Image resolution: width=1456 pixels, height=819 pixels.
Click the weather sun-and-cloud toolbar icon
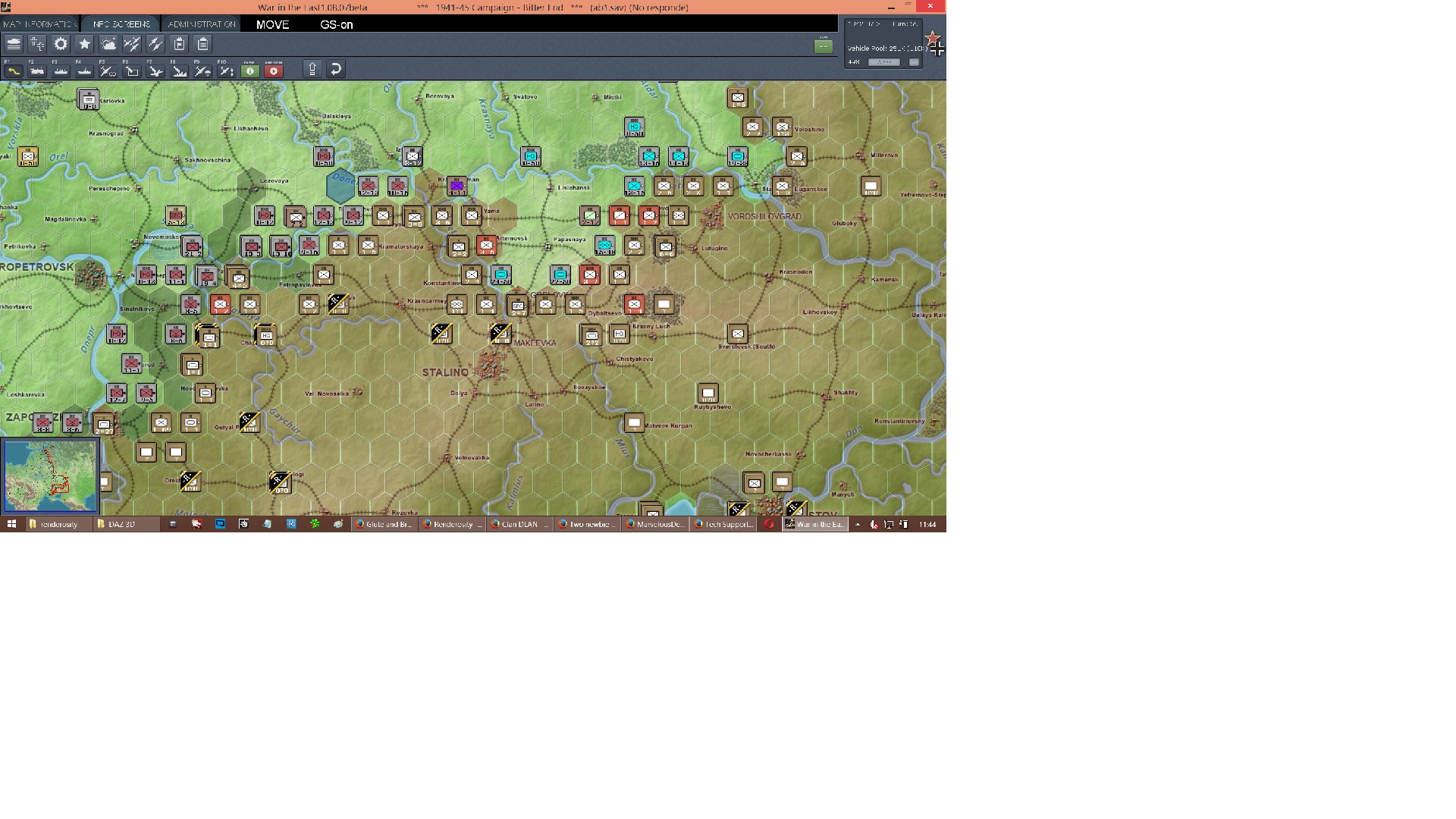(108, 44)
